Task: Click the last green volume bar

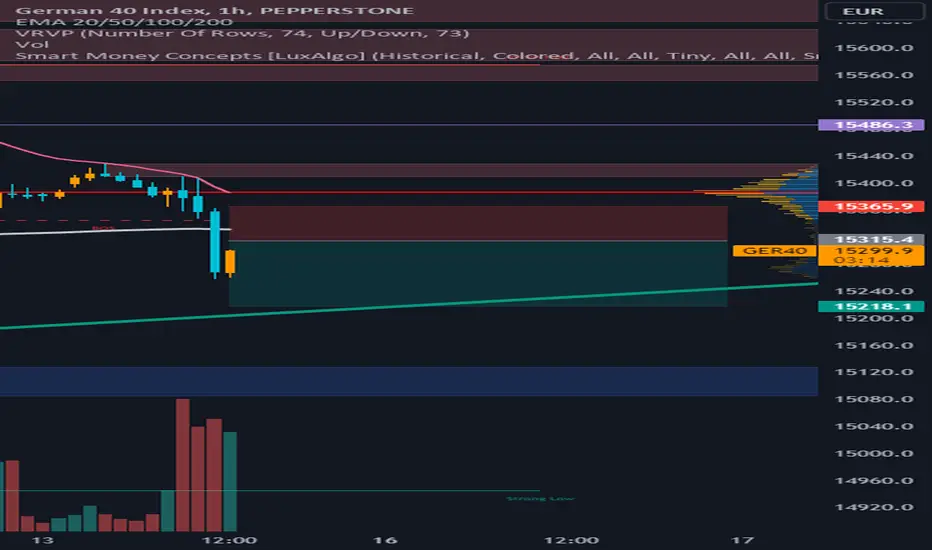Action: [230, 482]
